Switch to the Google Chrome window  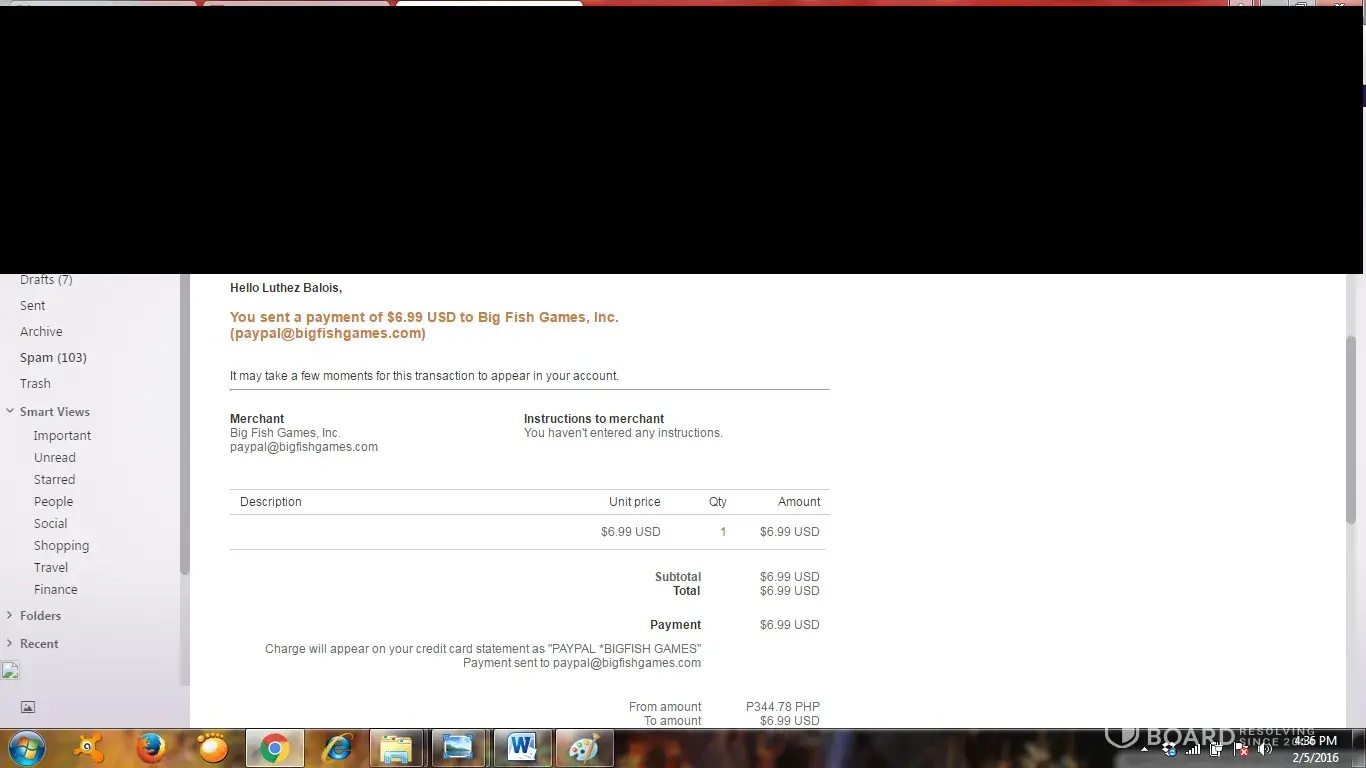(x=275, y=748)
